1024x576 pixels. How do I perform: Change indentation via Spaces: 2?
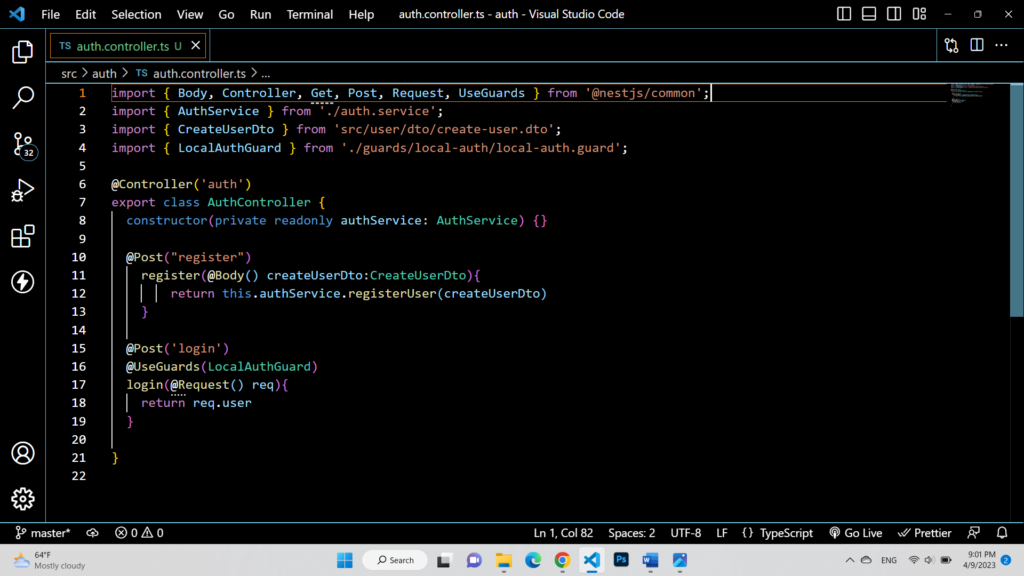click(632, 533)
